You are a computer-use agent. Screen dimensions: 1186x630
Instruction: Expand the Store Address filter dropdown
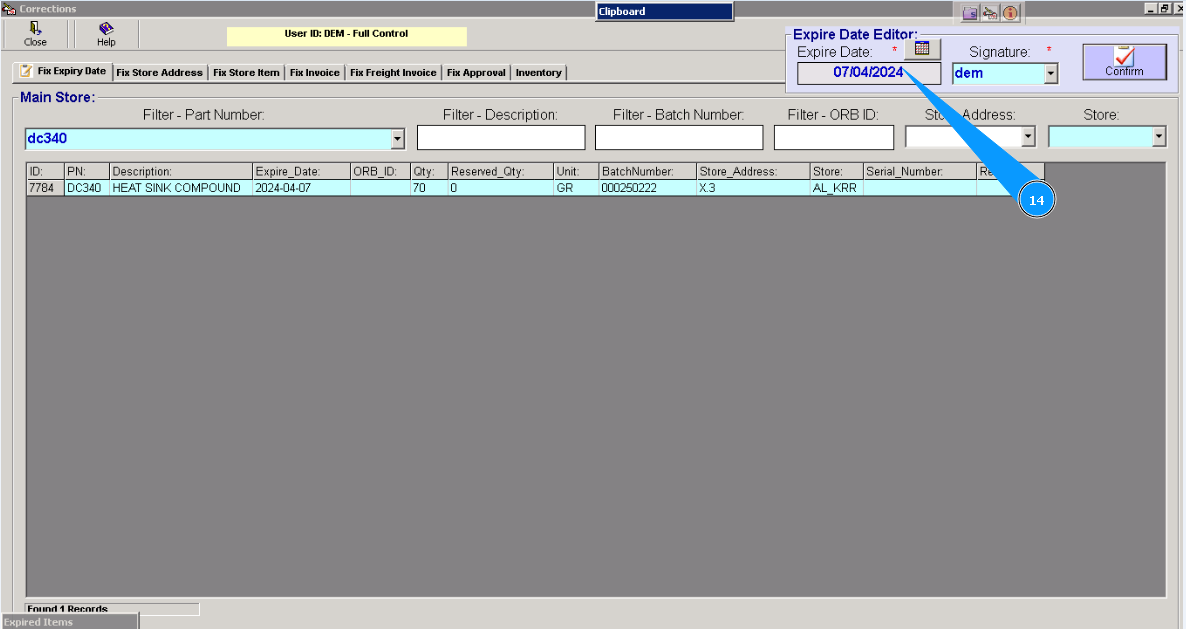pos(1028,137)
